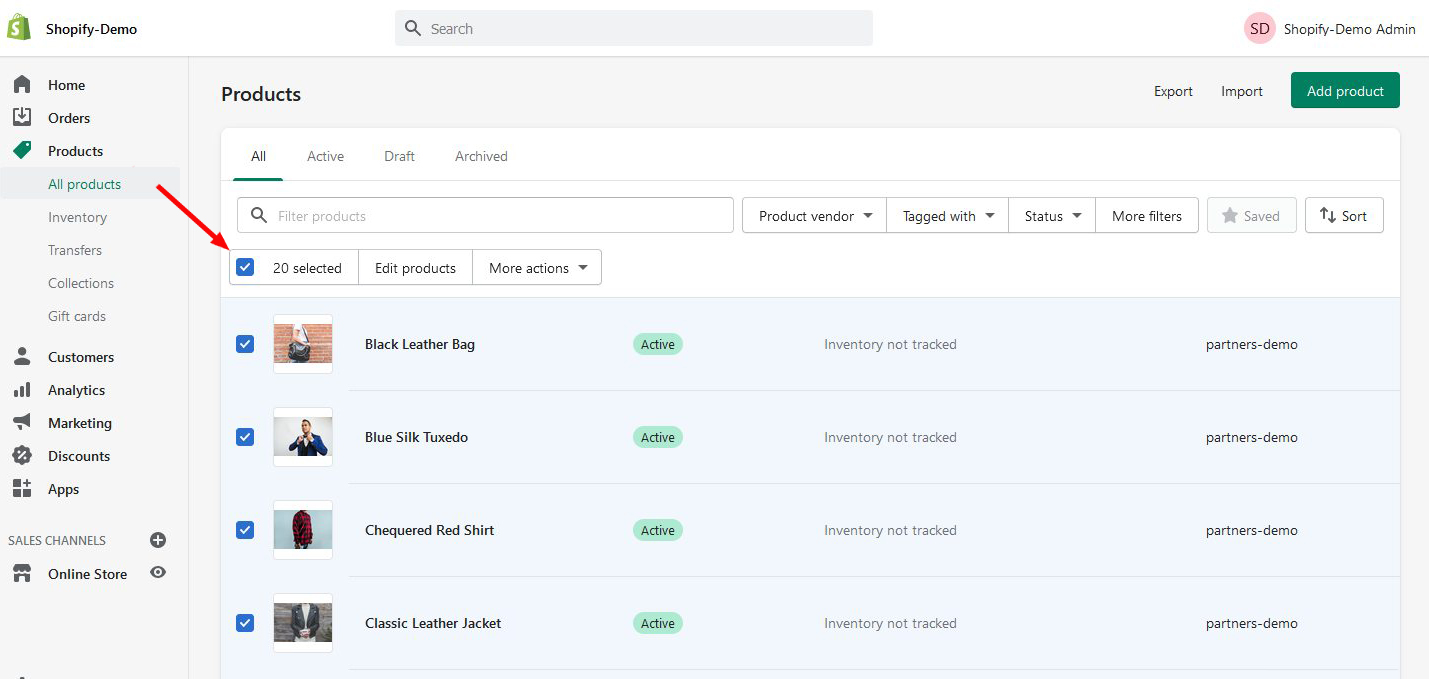Open the Tagged with dropdown

(947, 216)
